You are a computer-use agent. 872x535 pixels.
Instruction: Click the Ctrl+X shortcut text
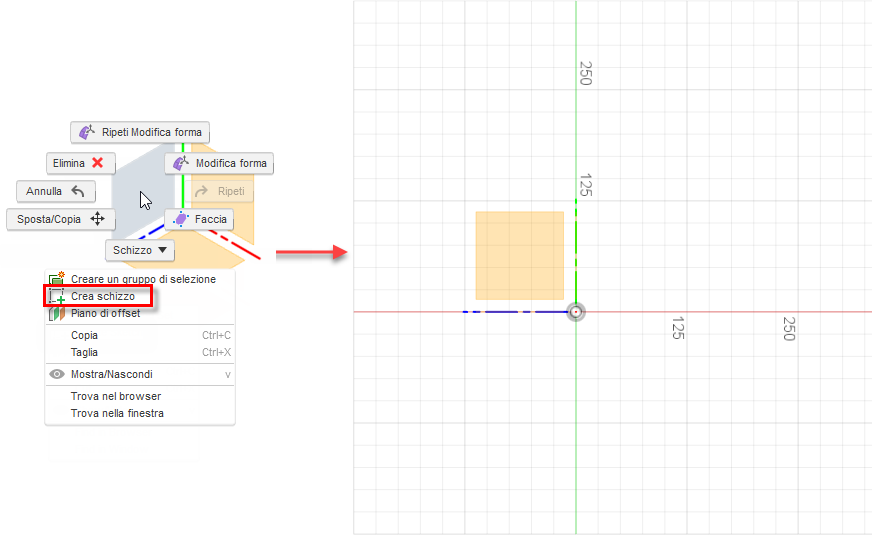216,352
